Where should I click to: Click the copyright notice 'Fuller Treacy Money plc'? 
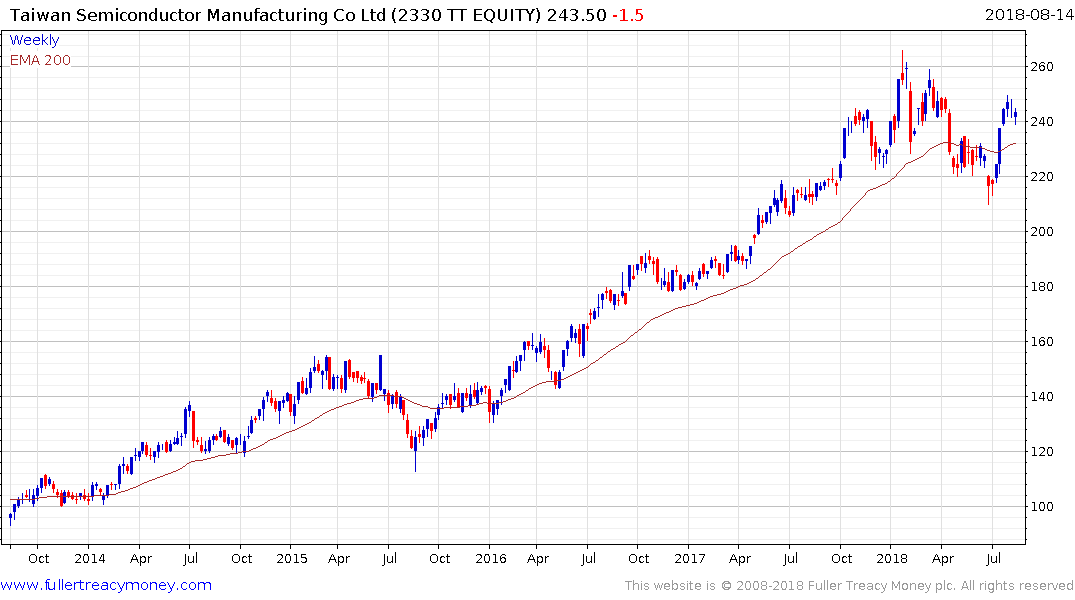[882, 586]
